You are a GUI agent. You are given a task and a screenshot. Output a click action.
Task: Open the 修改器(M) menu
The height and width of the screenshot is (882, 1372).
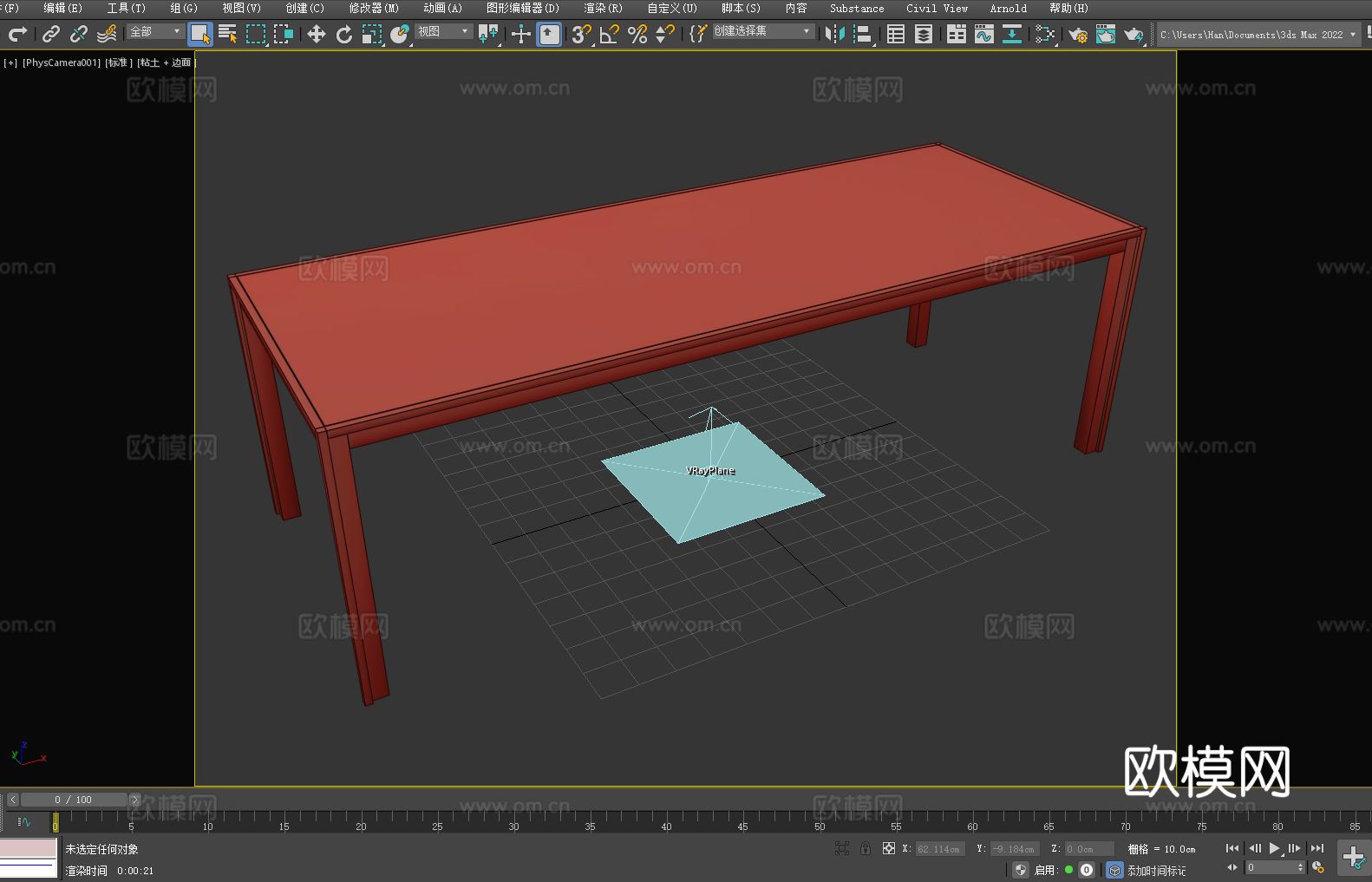374,8
